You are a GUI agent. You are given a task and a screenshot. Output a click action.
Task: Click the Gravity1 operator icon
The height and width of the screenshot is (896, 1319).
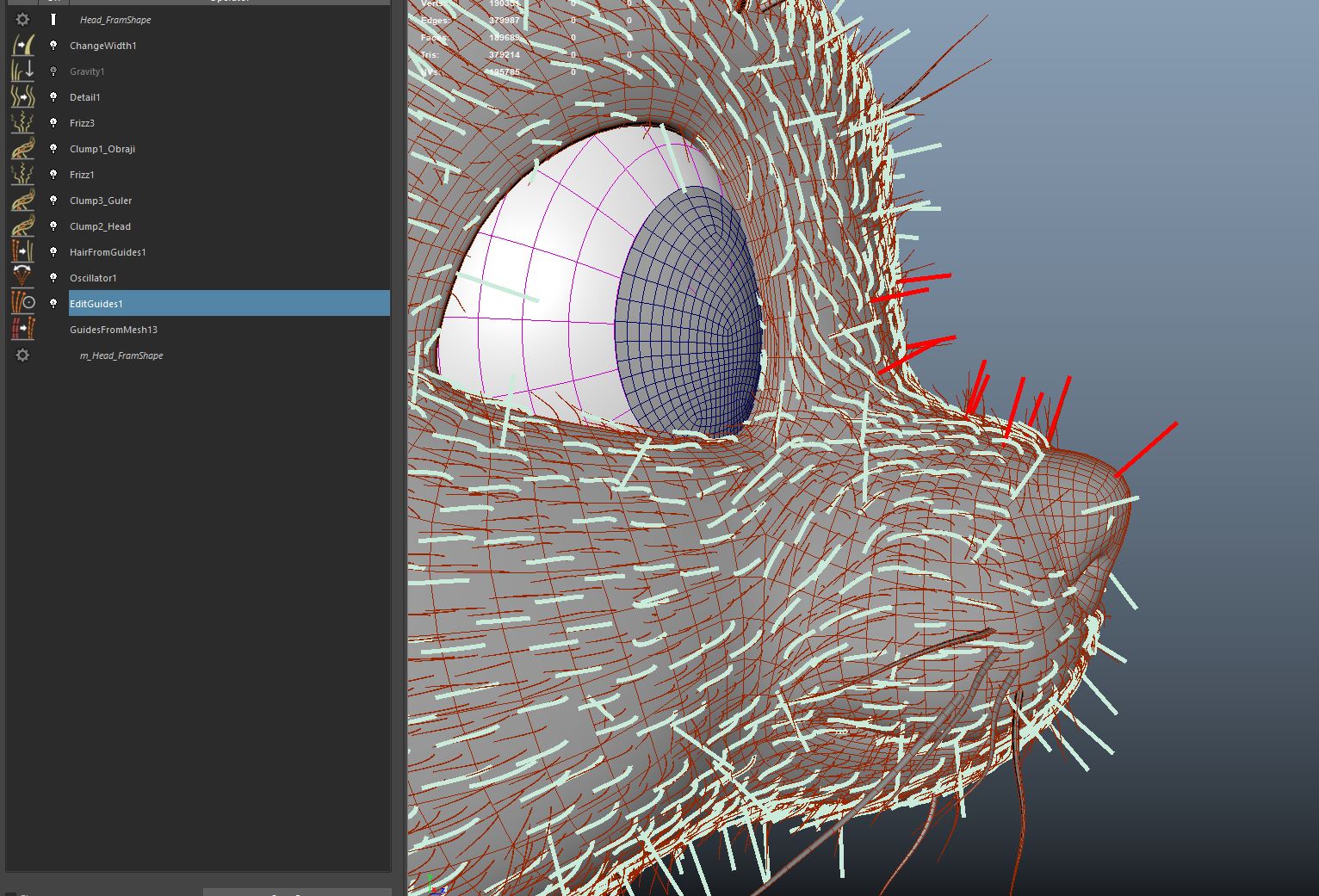tap(23, 71)
